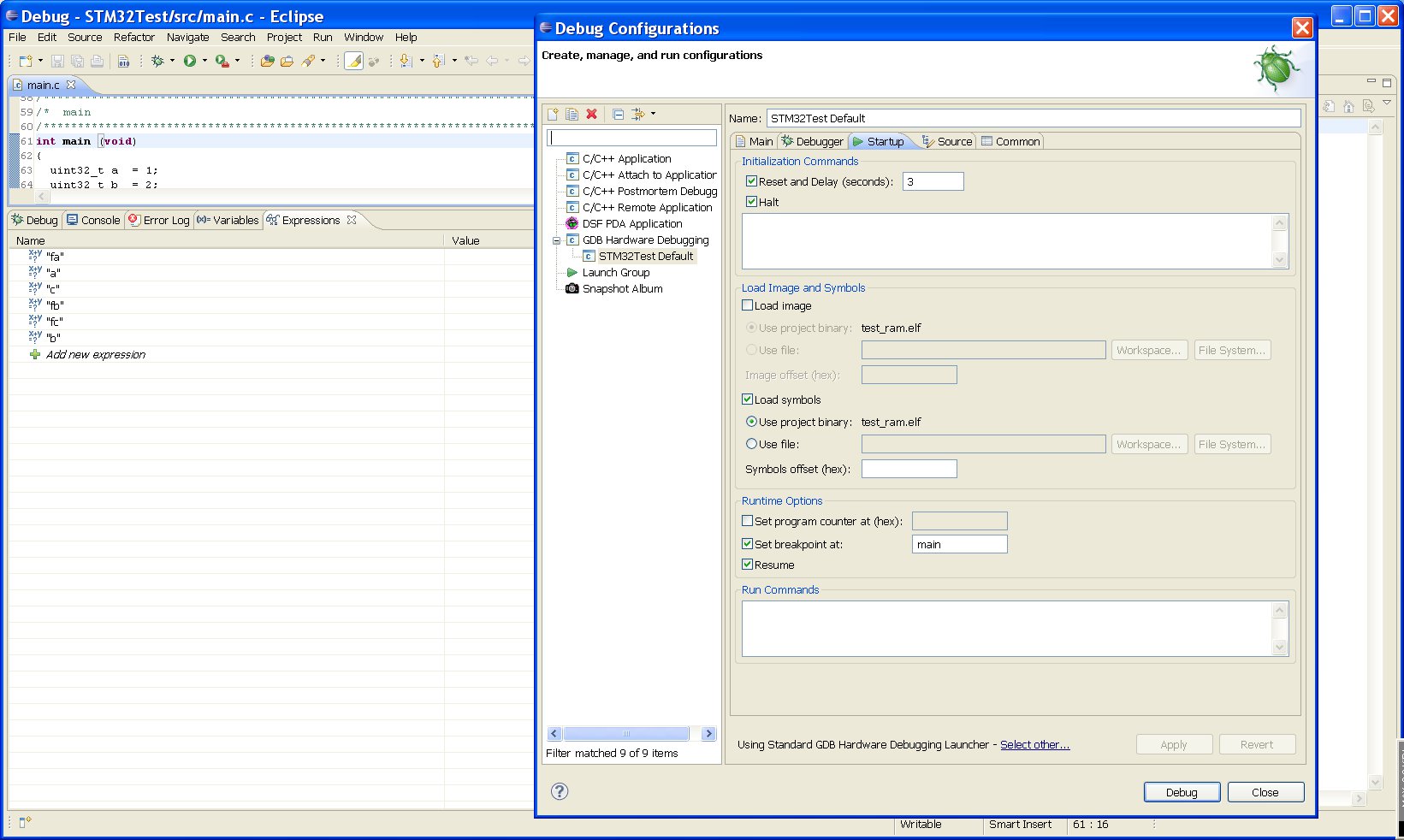The width and height of the screenshot is (1404, 840).
Task: Click the Snapshot Album camera icon
Action: (572, 288)
